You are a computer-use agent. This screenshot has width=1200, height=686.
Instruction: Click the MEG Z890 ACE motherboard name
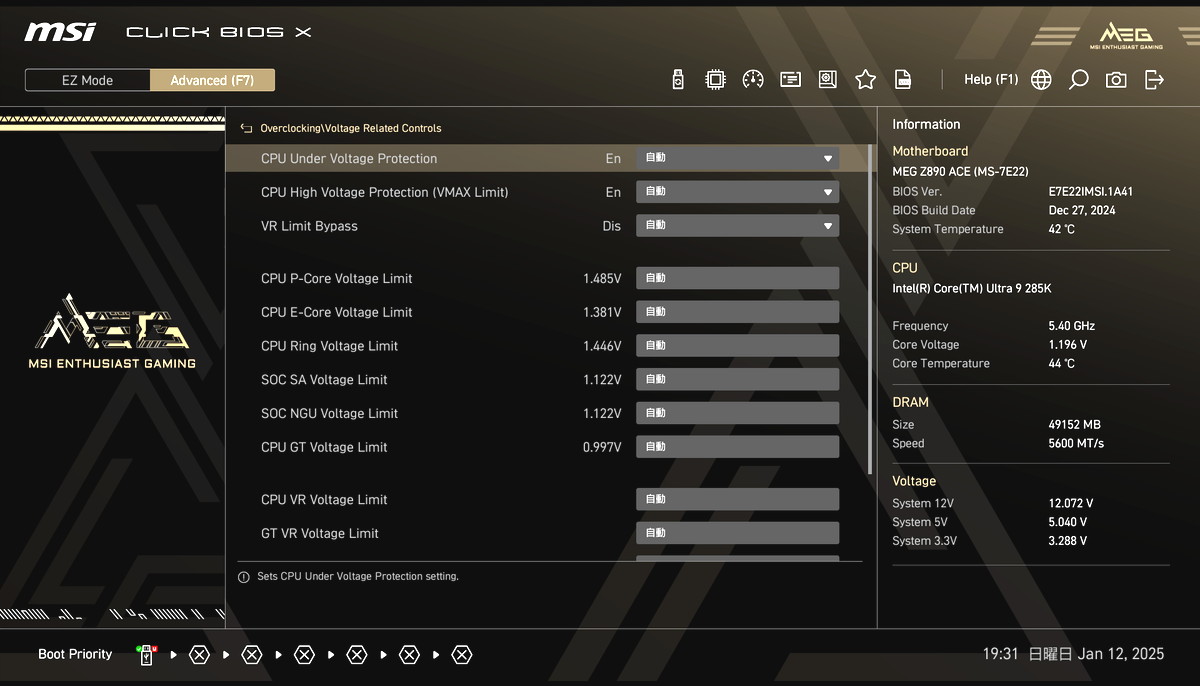click(960, 171)
